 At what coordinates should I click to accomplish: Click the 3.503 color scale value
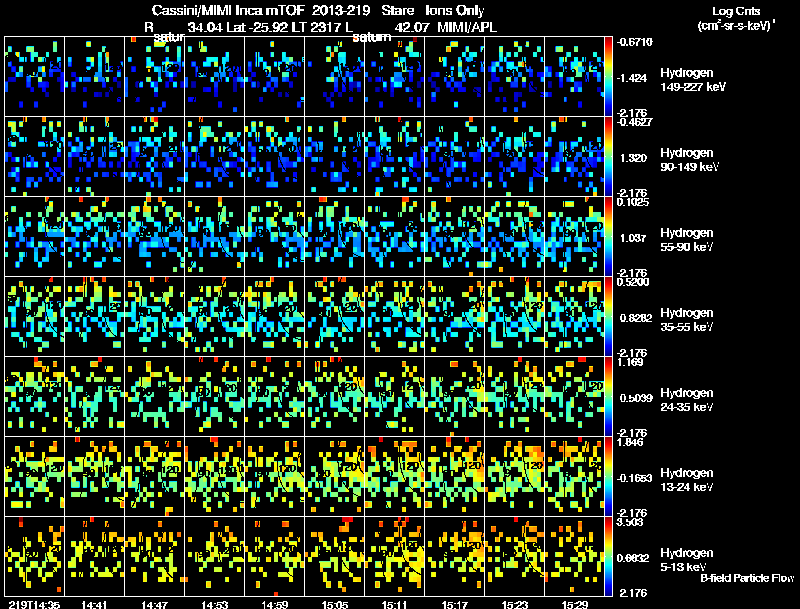(x=631, y=522)
